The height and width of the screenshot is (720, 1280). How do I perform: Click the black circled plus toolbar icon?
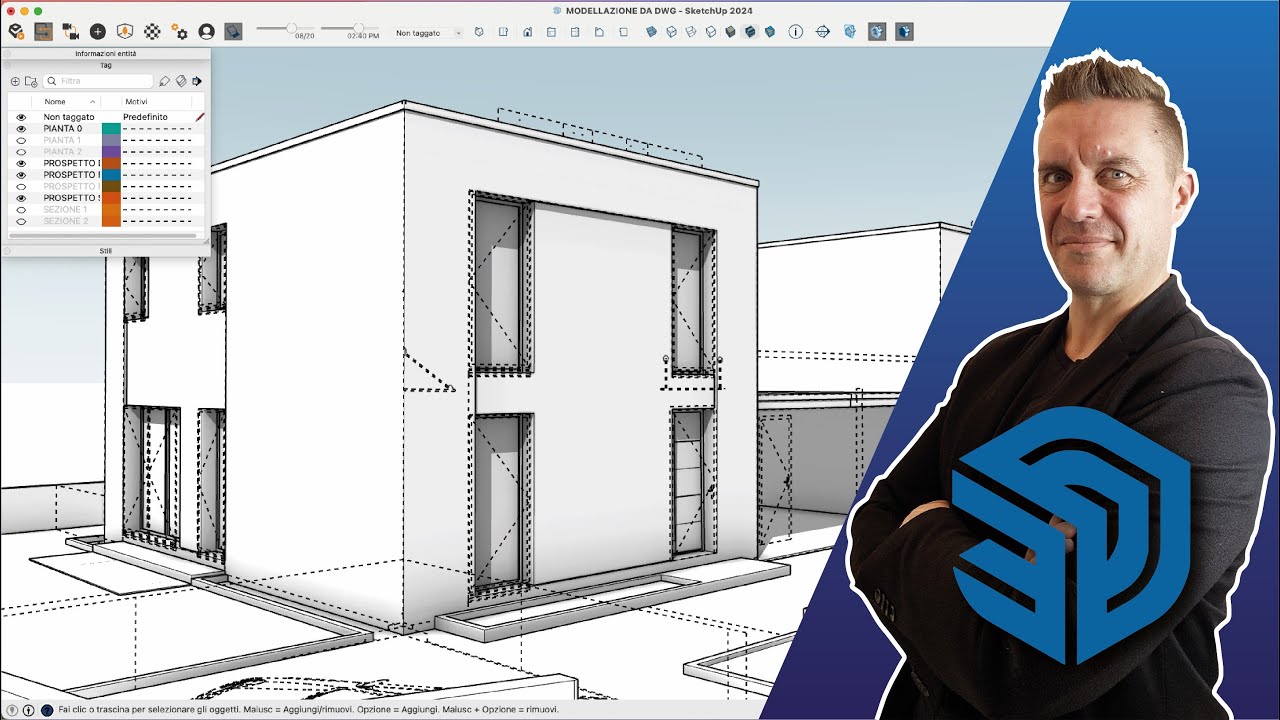tap(97, 32)
